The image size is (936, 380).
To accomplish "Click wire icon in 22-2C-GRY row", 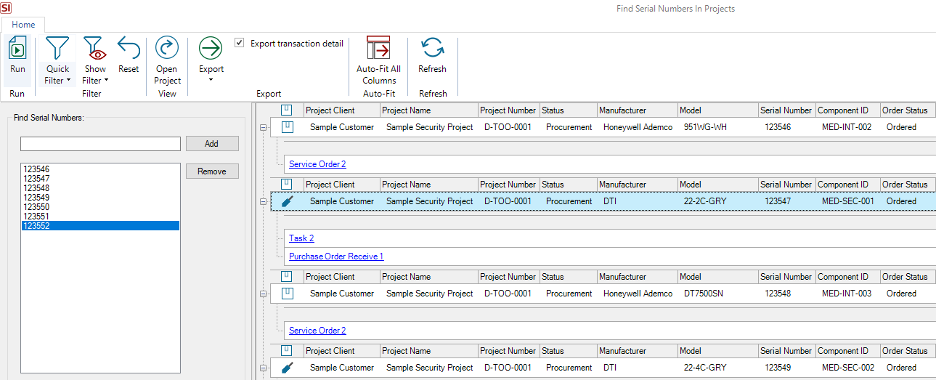I will 287,202.
